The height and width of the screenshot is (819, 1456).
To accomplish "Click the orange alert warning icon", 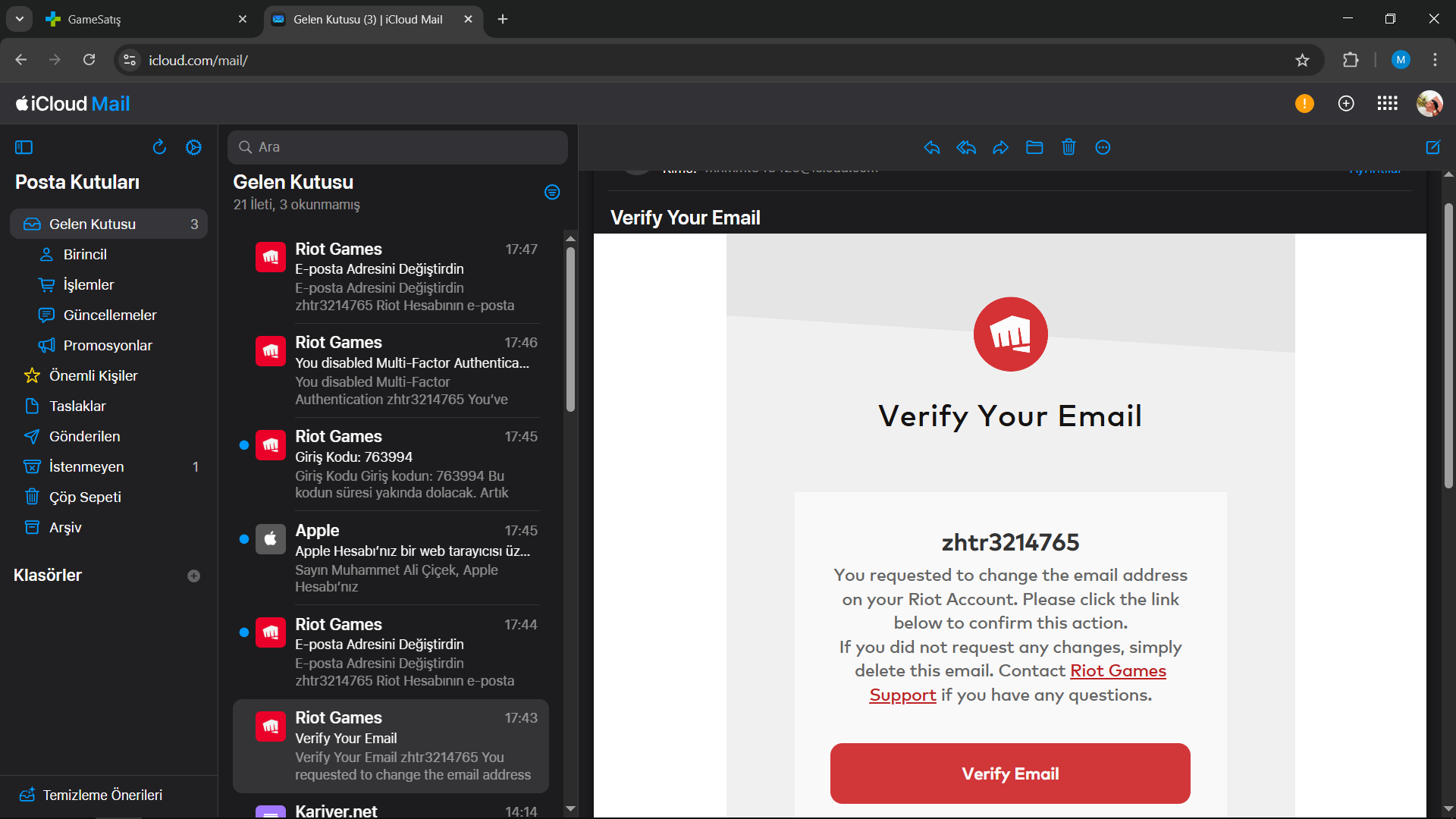I will [x=1304, y=103].
